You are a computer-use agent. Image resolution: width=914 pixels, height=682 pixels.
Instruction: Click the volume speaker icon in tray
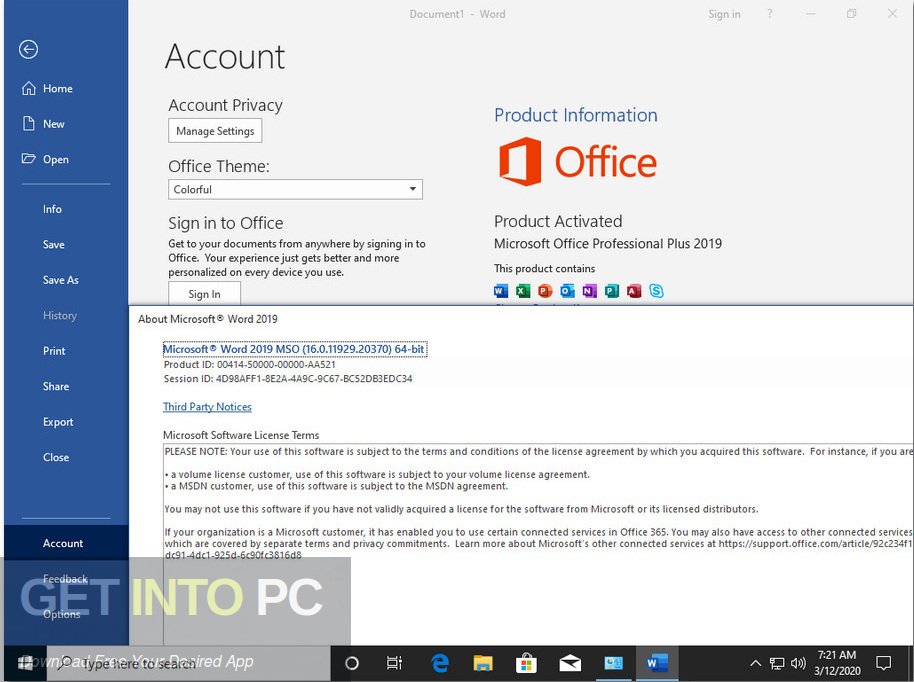(x=798, y=663)
